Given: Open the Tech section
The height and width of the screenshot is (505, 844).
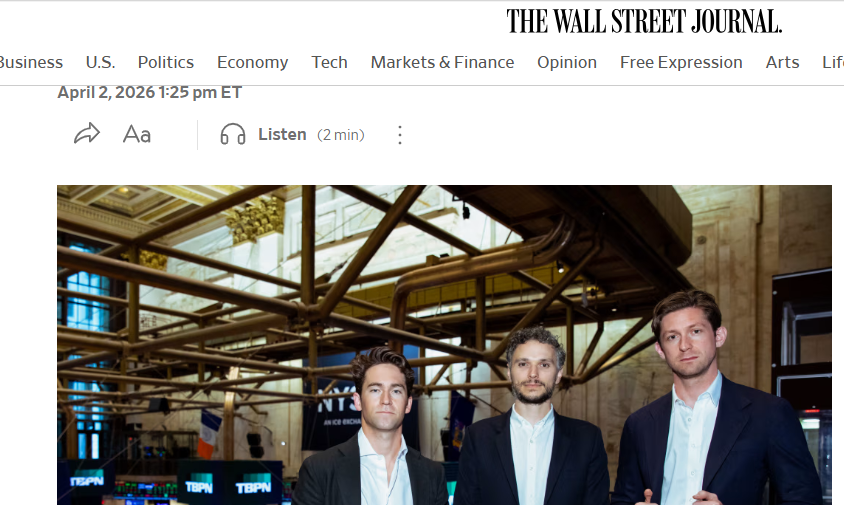Looking at the screenshot, I should pyautogui.click(x=329, y=62).
